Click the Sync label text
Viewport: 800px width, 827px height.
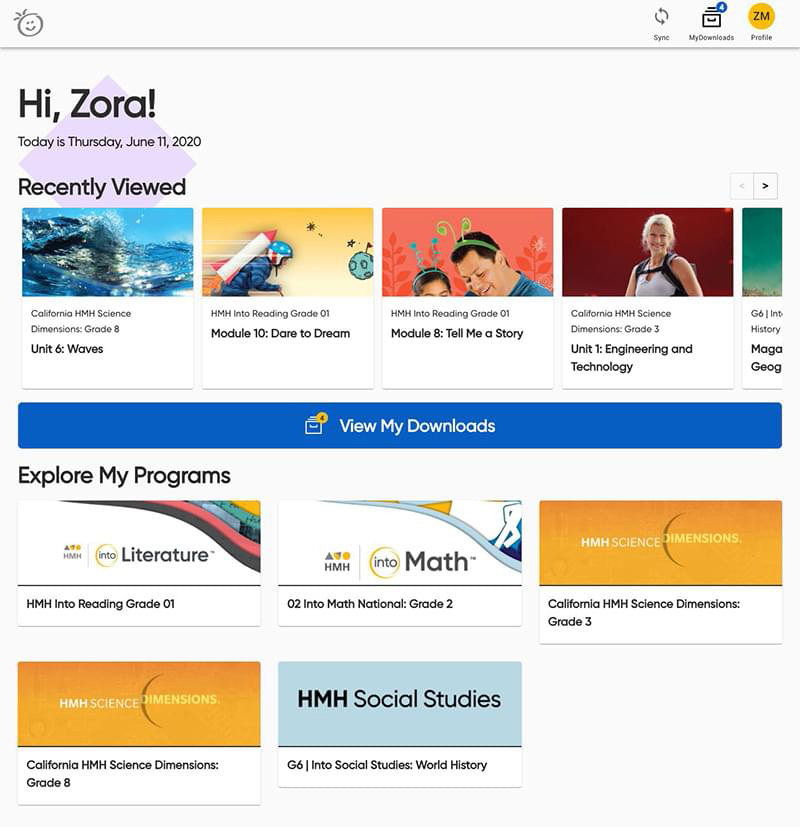click(661, 37)
